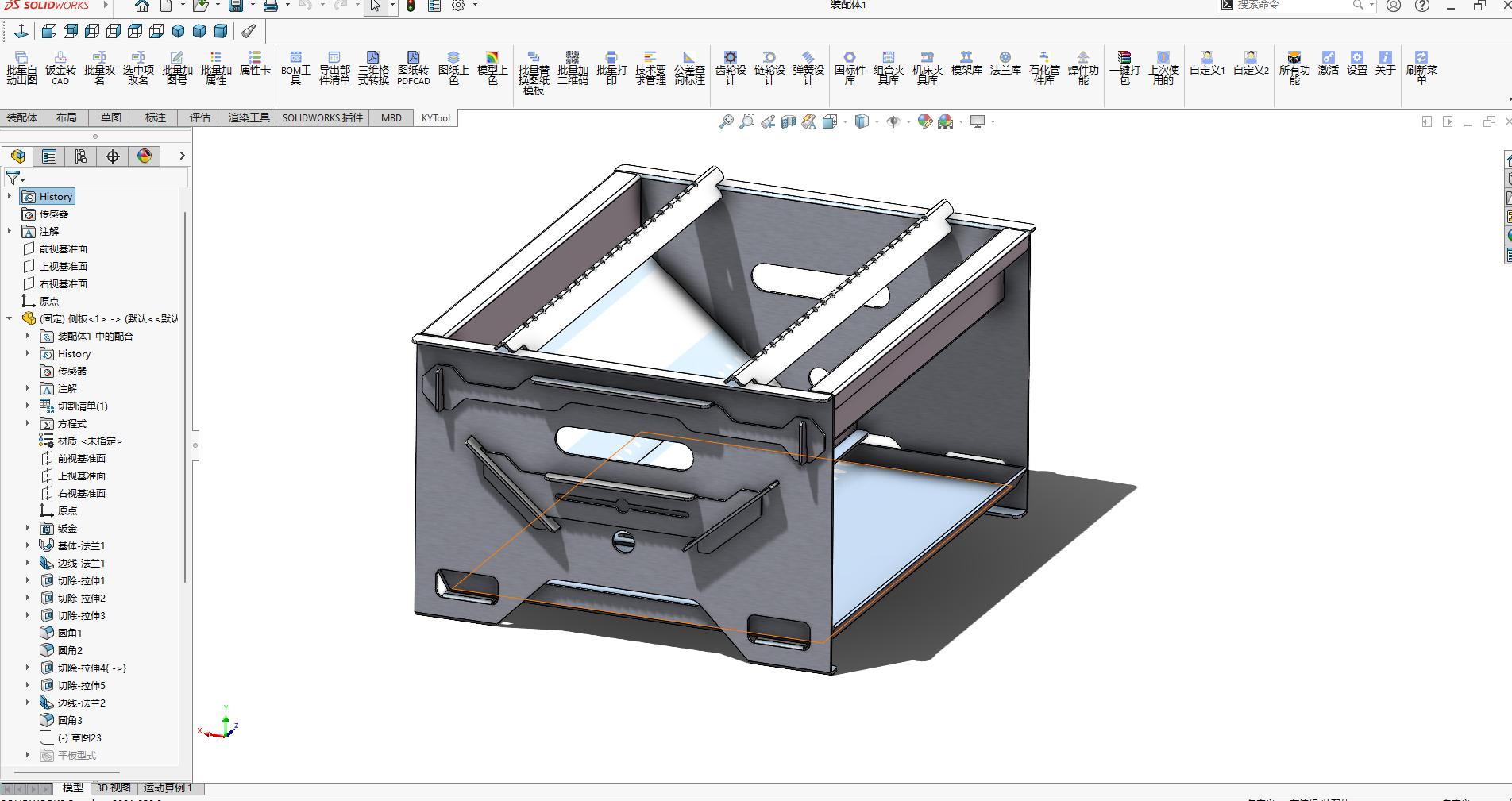Switch to the 草图 ribbon tab
The width and height of the screenshot is (1512, 801).
click(x=111, y=117)
